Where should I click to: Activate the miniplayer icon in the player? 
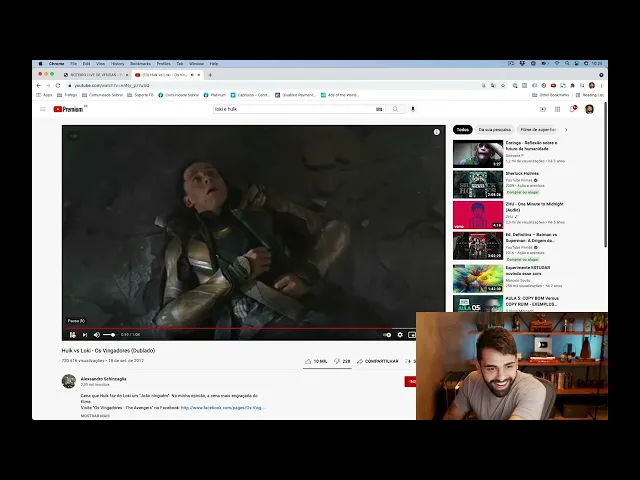412,335
